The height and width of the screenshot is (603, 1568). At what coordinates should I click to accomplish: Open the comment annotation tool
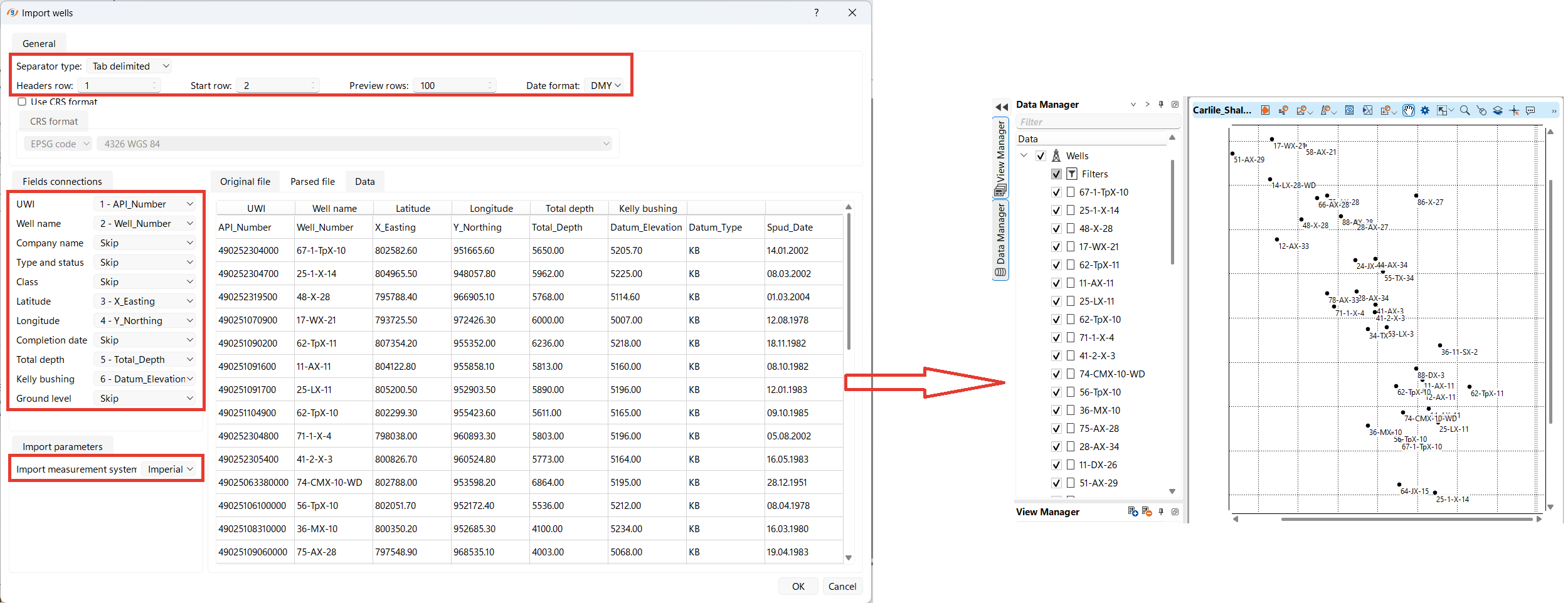click(1530, 110)
